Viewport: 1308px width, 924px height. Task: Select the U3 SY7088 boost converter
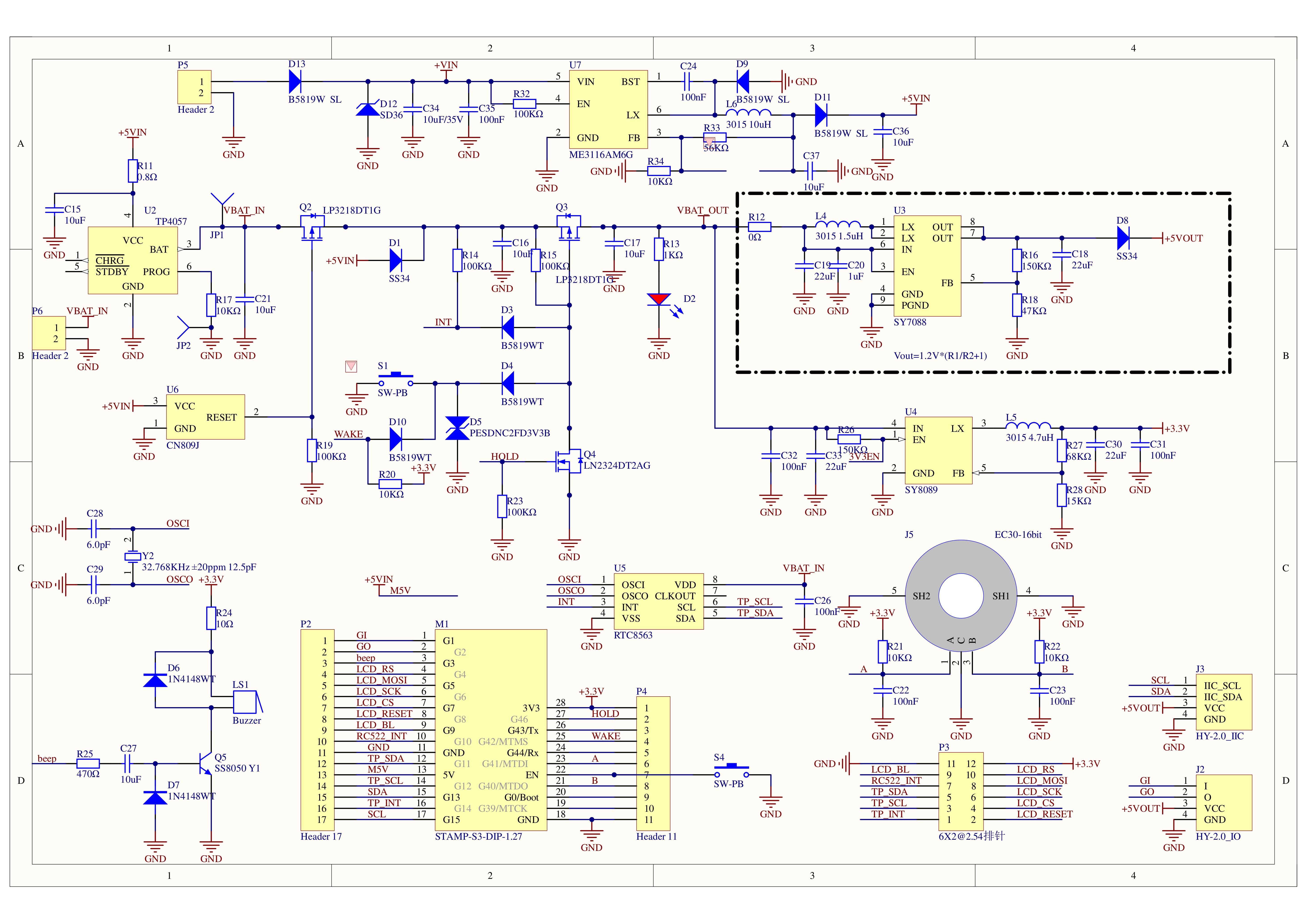[x=928, y=266]
